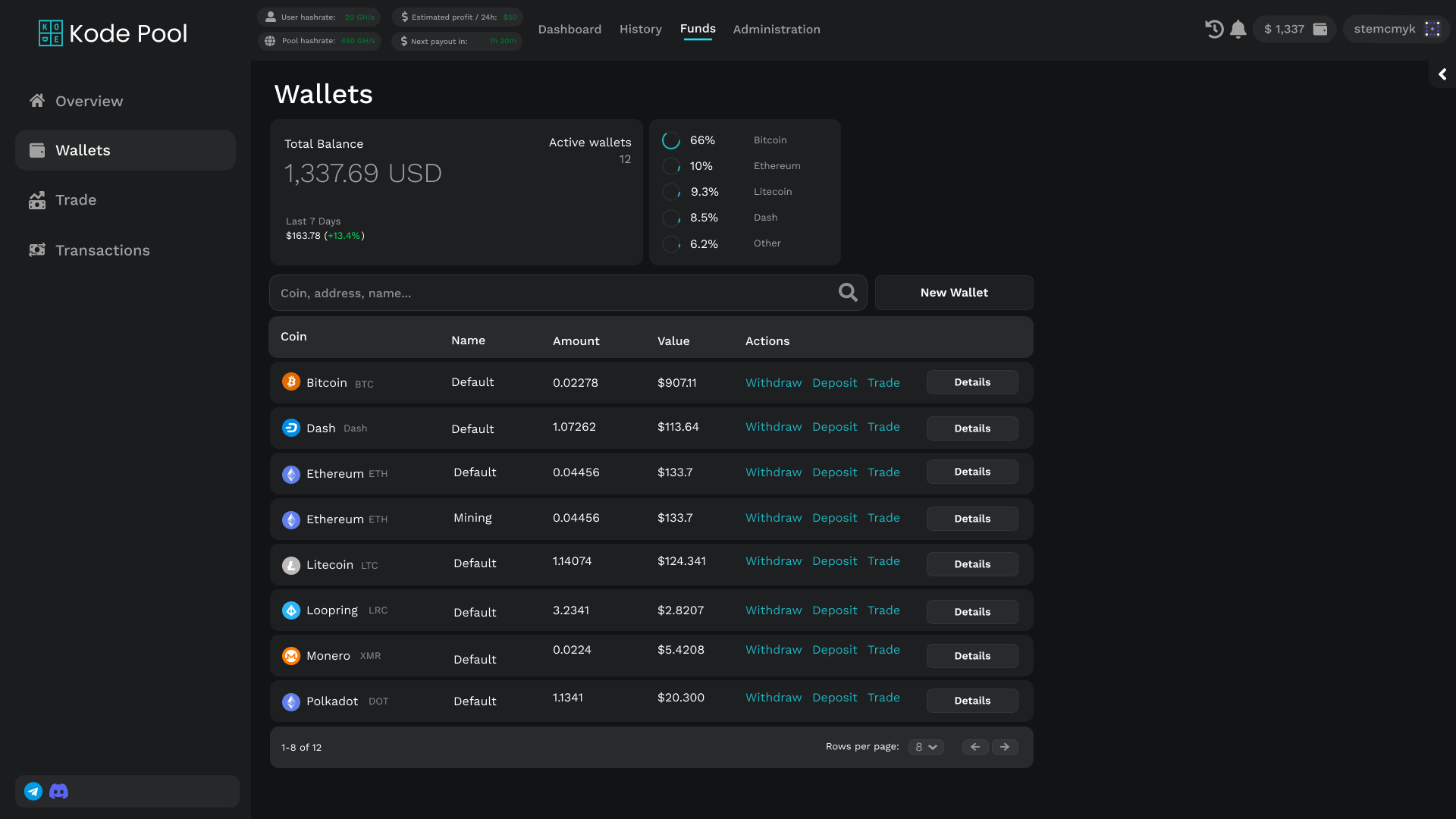Click the Kode Pool logo icon
The image size is (1456, 819).
[x=51, y=33]
